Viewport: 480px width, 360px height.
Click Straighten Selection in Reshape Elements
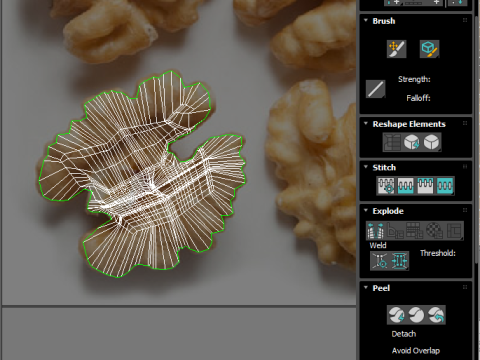pyautogui.click(x=392, y=142)
